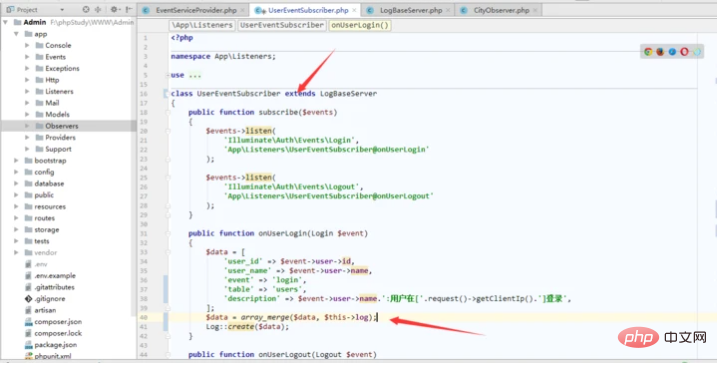Image resolution: width=717 pixels, height=370 pixels.
Task: Click line number 31 in gutter
Action: [144, 233]
